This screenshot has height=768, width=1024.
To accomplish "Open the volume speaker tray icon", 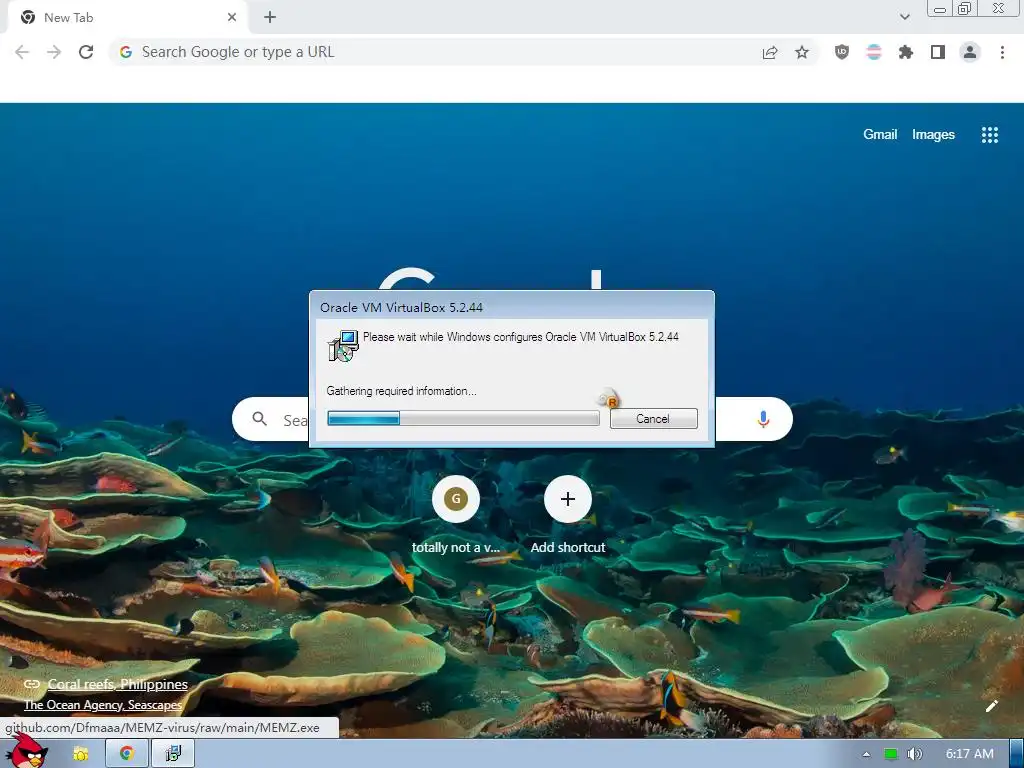I will tap(915, 754).
